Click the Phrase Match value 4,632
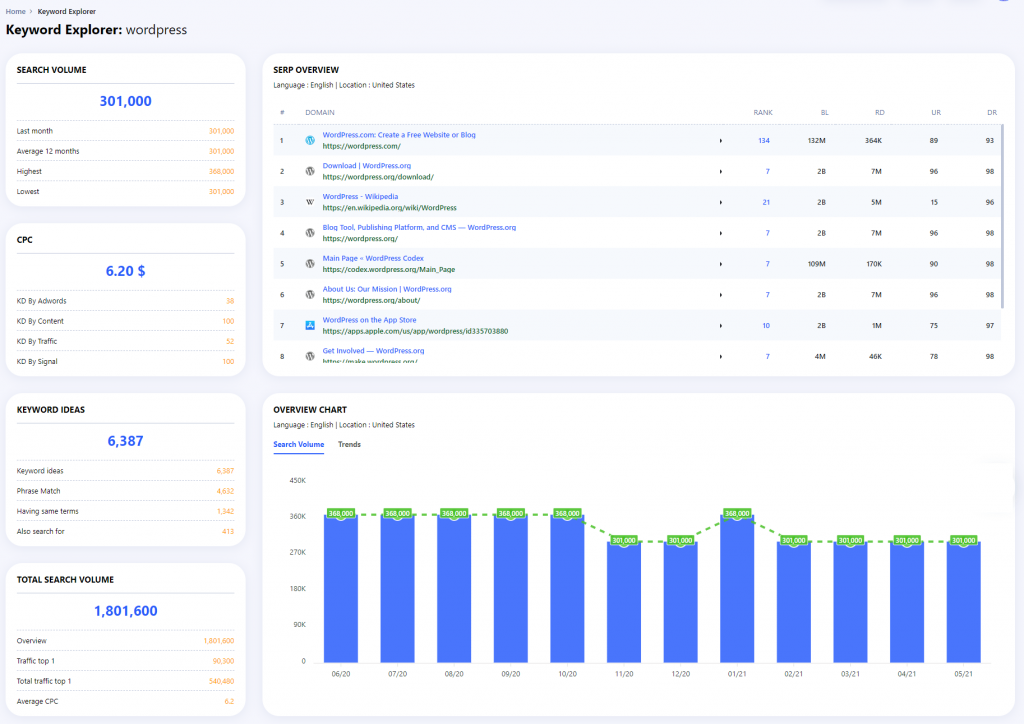This screenshot has height=724, width=1024. (x=225, y=491)
